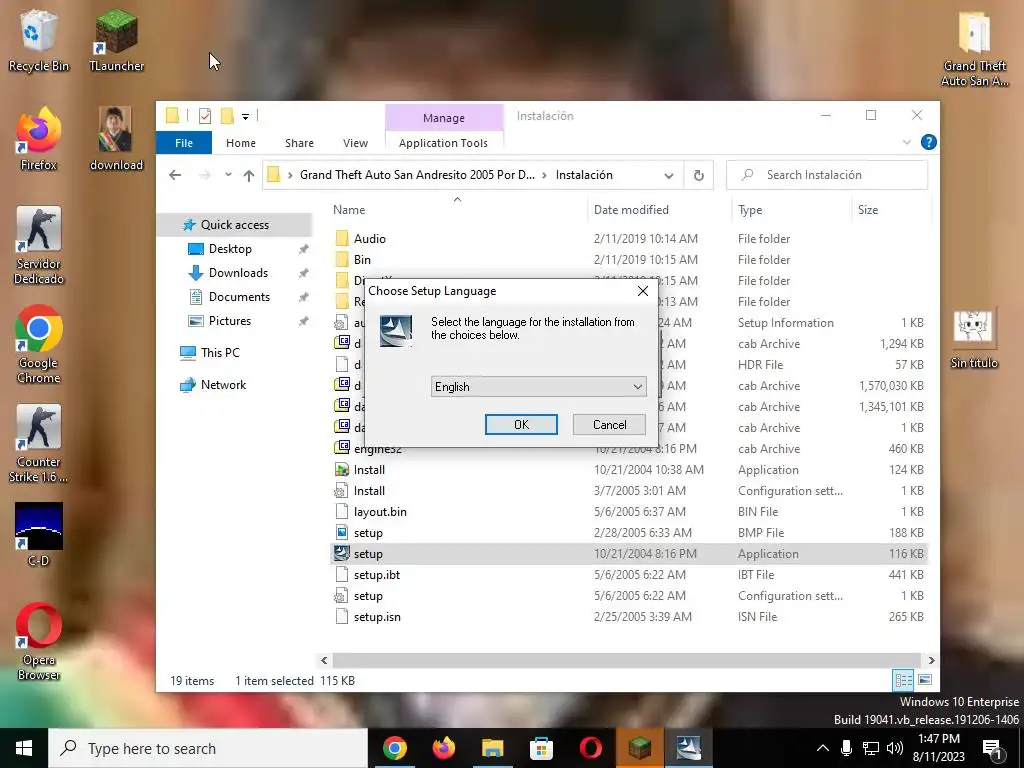Select Documents in navigation pane

click(239, 296)
